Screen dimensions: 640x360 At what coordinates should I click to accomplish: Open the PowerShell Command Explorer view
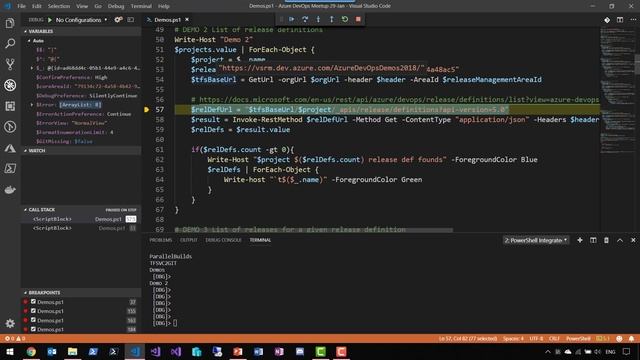10,169
